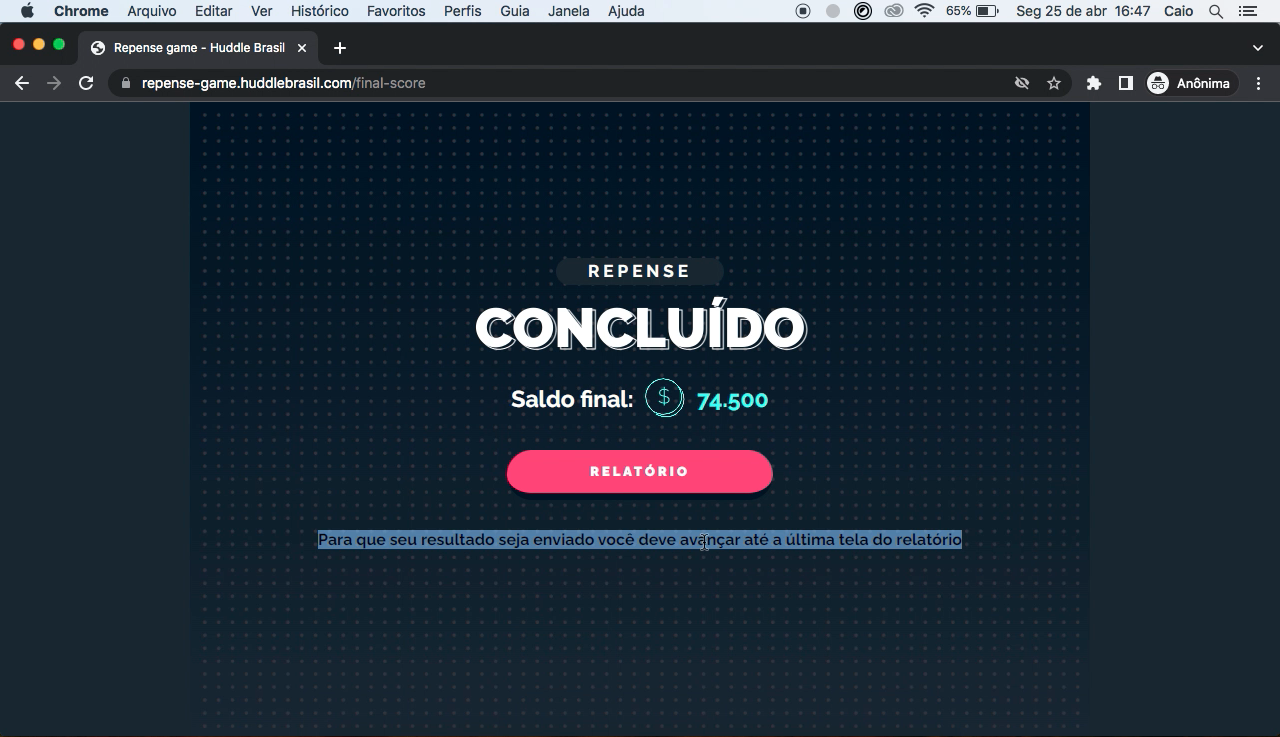The height and width of the screenshot is (737, 1280).
Task: Reload the Repense game page
Action: [86, 83]
